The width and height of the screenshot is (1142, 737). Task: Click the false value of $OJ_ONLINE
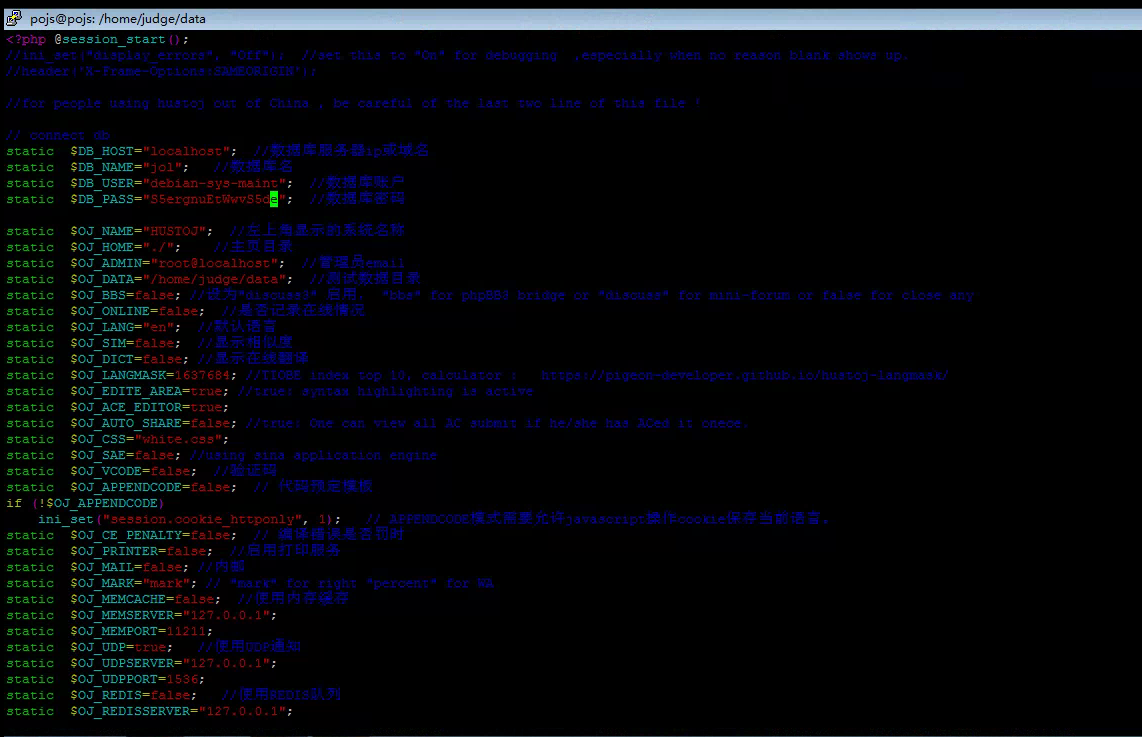178,312
